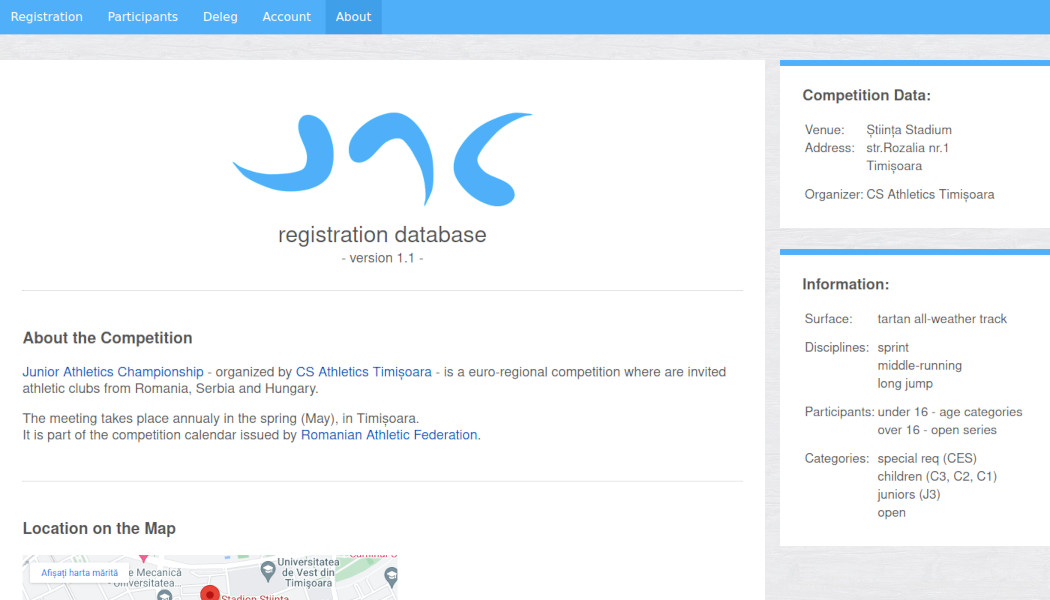Click the Universitatea de Vest map marker icon
This screenshot has height=600, width=1050.
tap(267, 571)
